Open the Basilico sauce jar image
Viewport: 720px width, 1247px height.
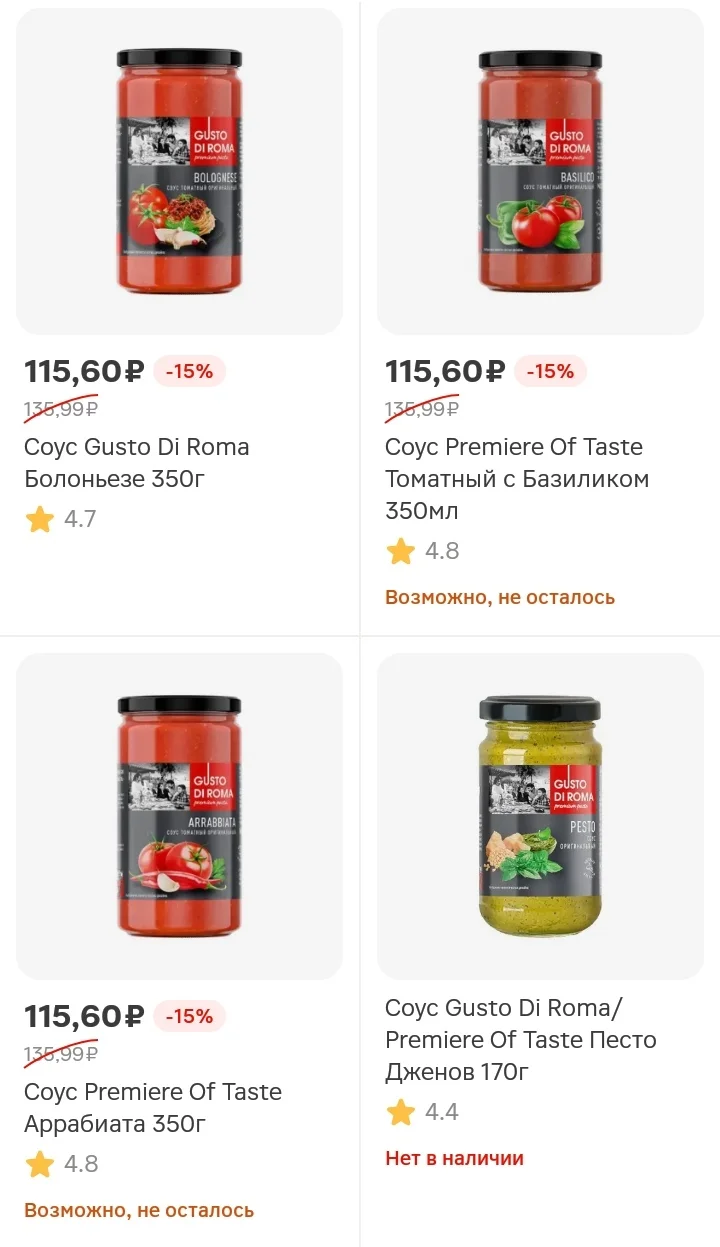click(540, 171)
